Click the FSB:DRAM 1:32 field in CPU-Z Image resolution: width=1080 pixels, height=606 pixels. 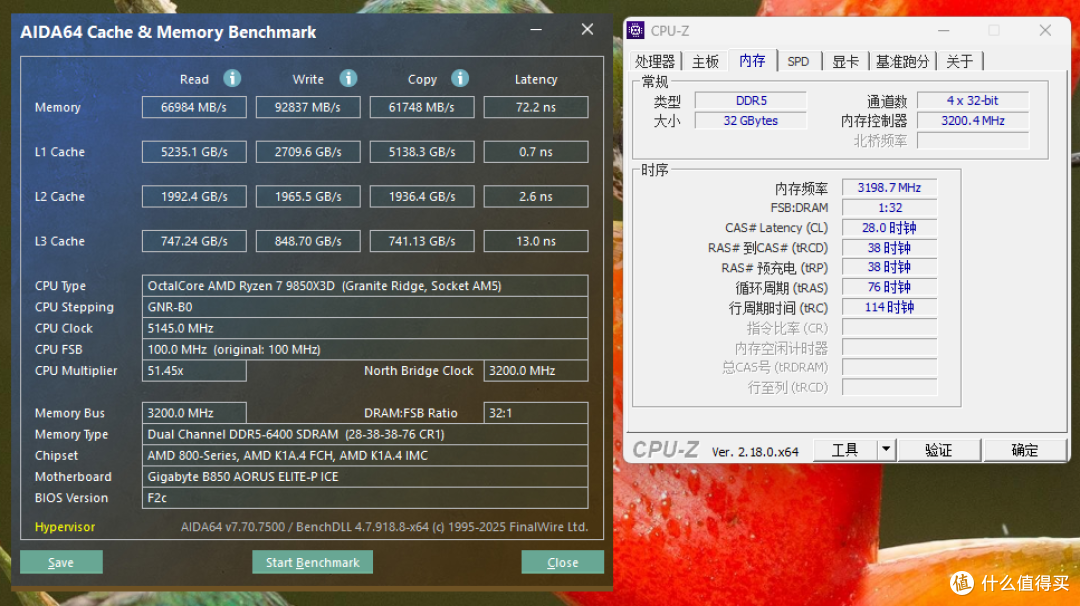click(889, 208)
